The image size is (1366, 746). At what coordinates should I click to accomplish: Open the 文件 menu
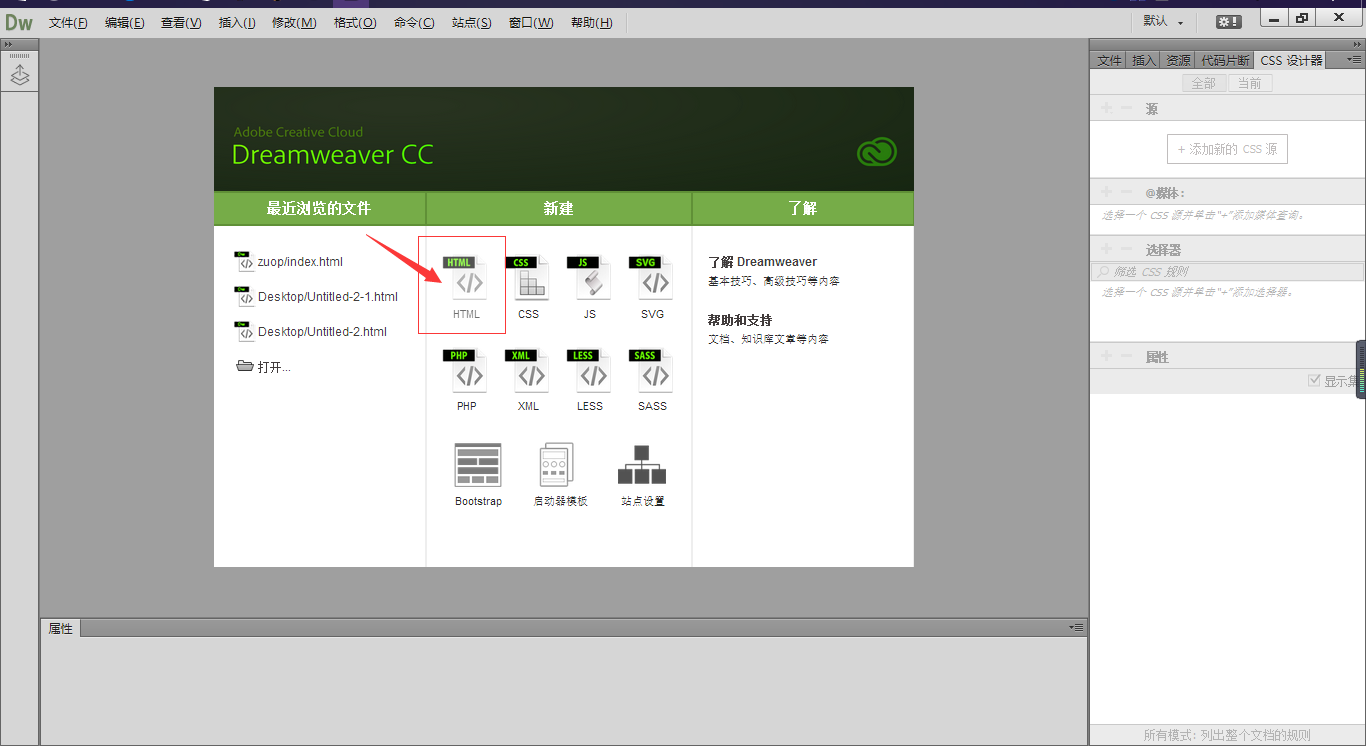[x=67, y=22]
